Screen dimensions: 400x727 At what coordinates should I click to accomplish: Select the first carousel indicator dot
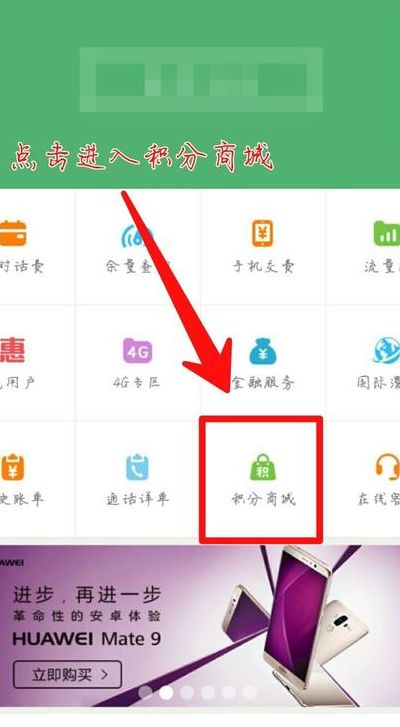[x=145, y=692]
